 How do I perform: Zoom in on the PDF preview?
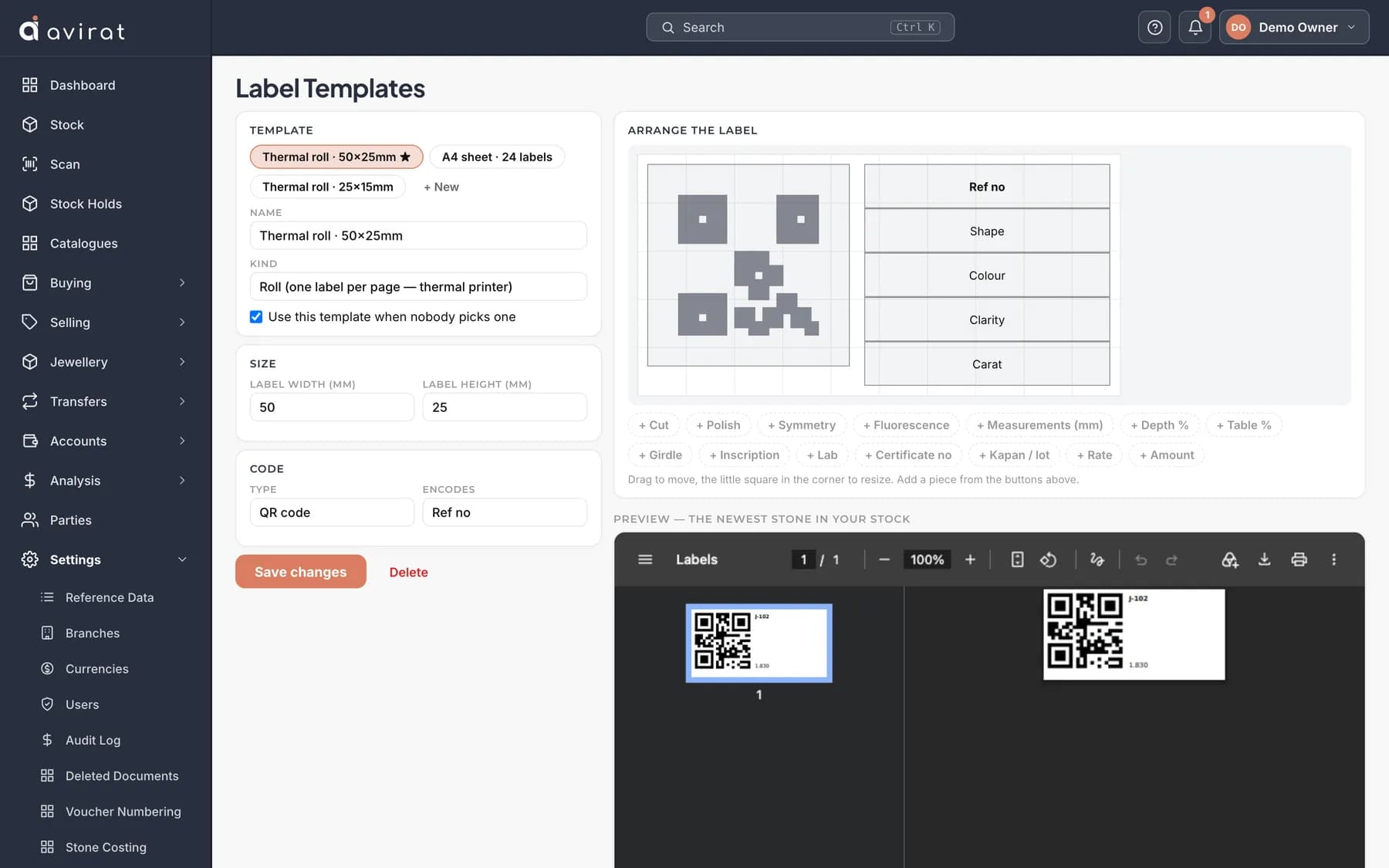point(970,559)
